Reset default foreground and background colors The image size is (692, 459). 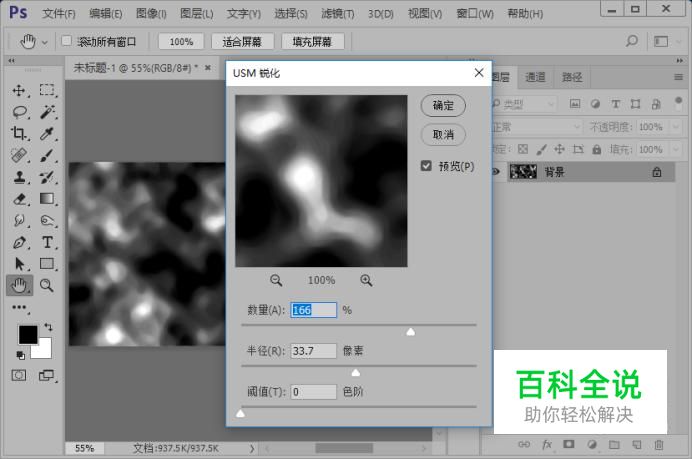pos(20,355)
